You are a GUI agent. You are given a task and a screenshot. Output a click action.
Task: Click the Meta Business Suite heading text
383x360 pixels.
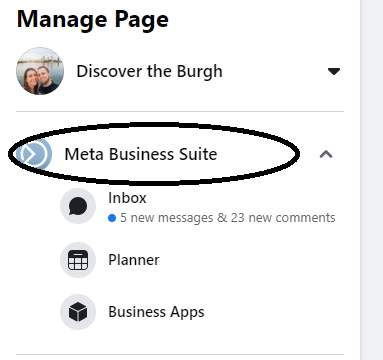tap(141, 154)
